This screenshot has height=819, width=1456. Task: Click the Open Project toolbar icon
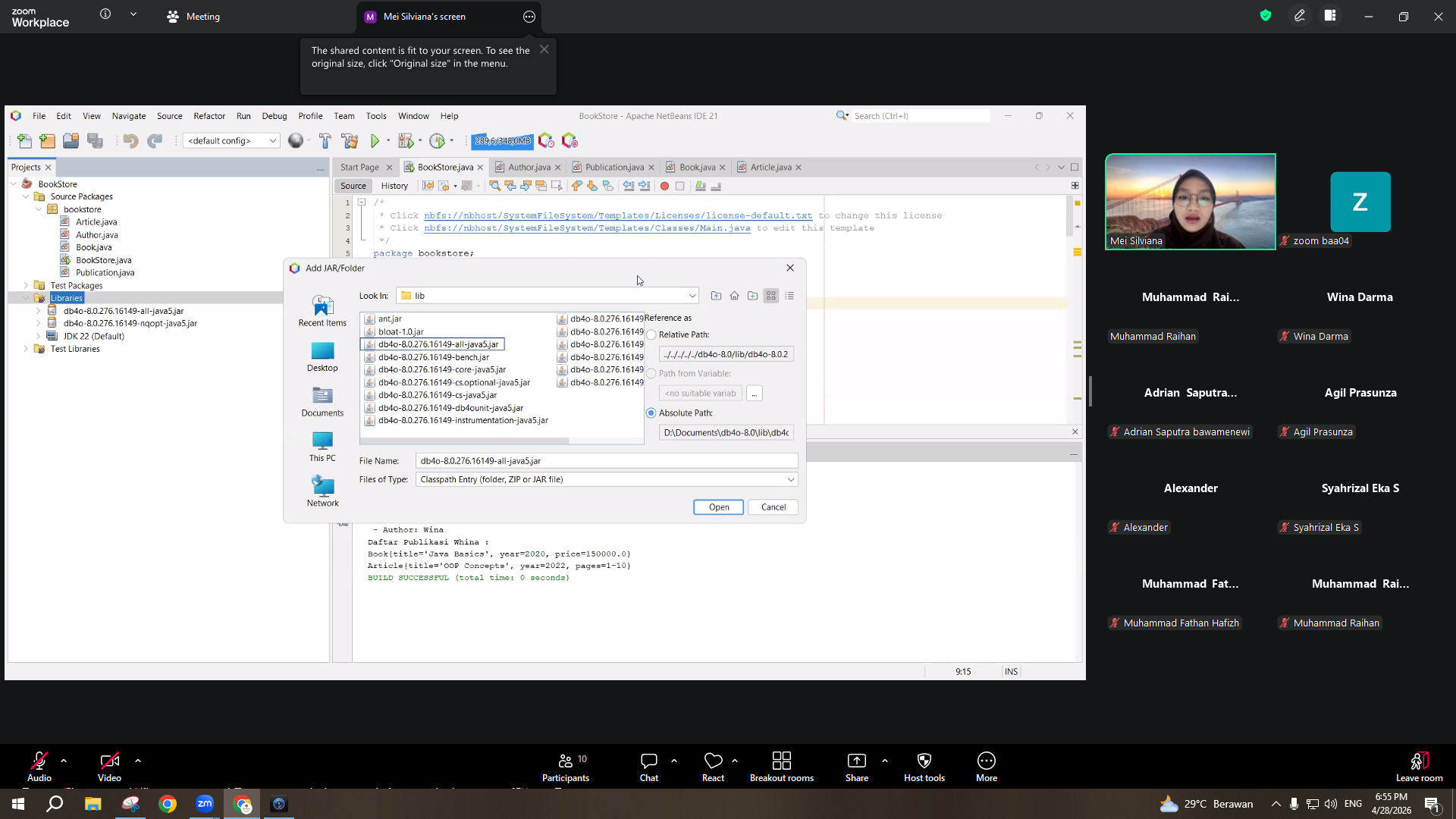coord(71,141)
